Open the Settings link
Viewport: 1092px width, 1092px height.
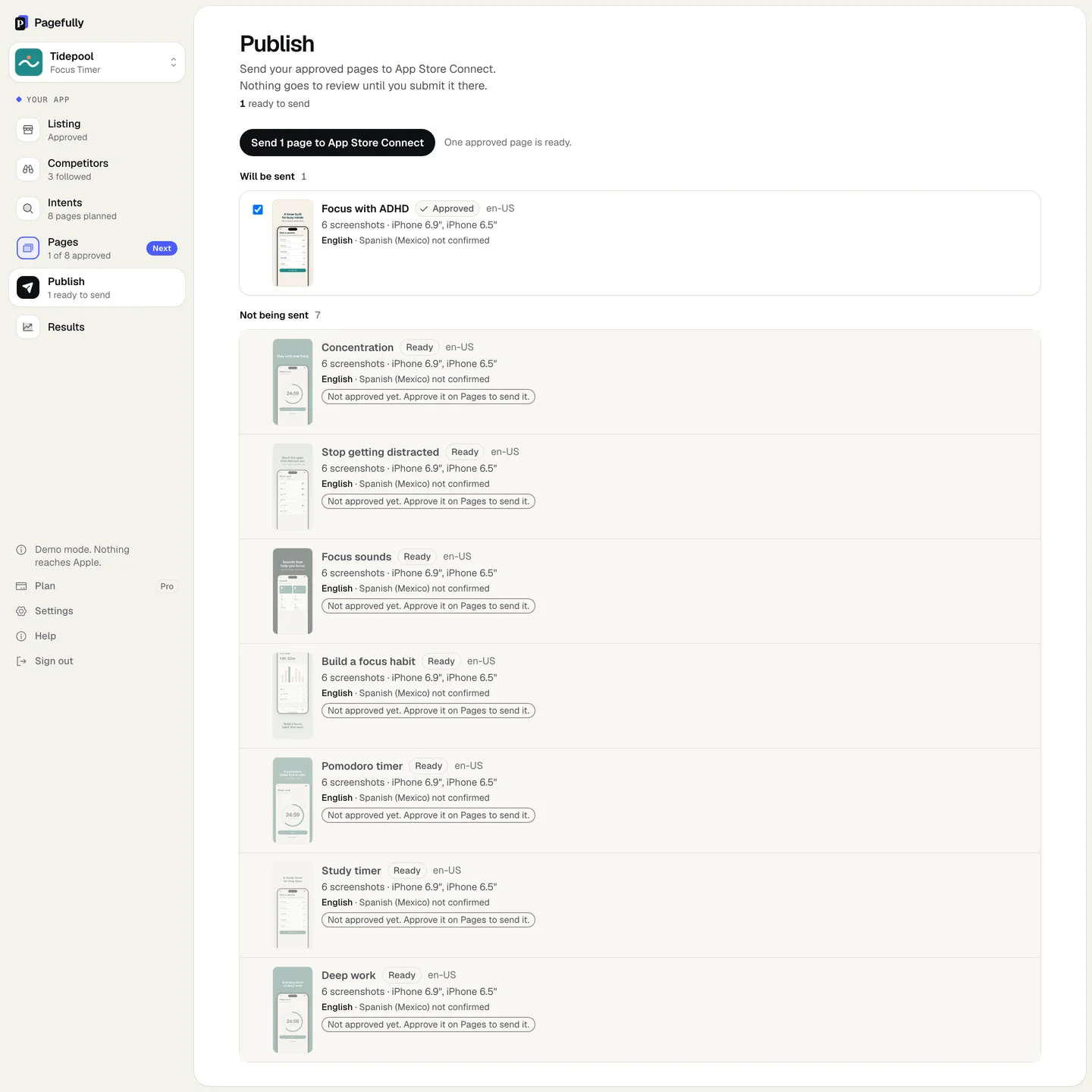coord(54,611)
